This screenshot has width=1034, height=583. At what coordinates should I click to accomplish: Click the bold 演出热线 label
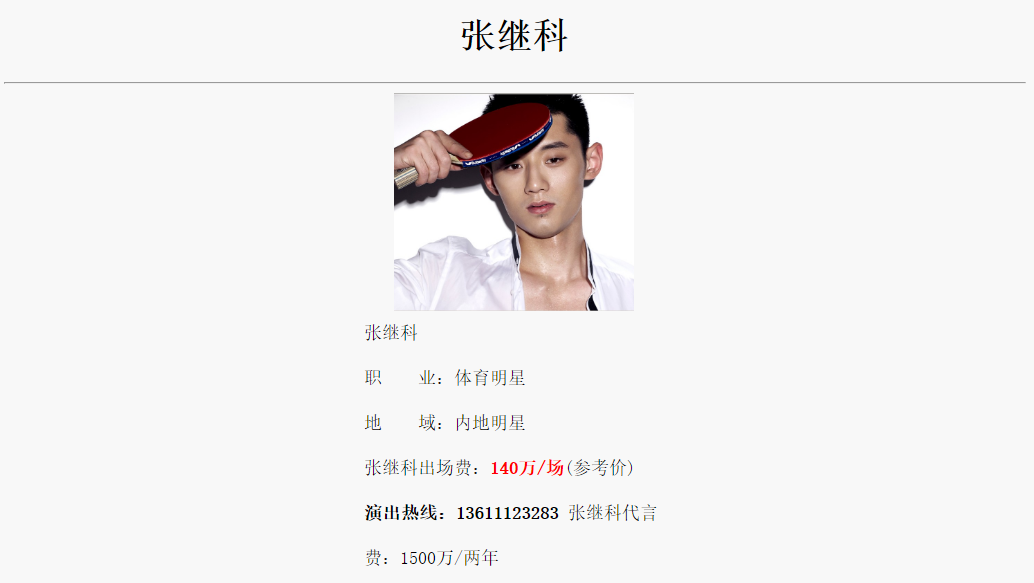click(401, 512)
